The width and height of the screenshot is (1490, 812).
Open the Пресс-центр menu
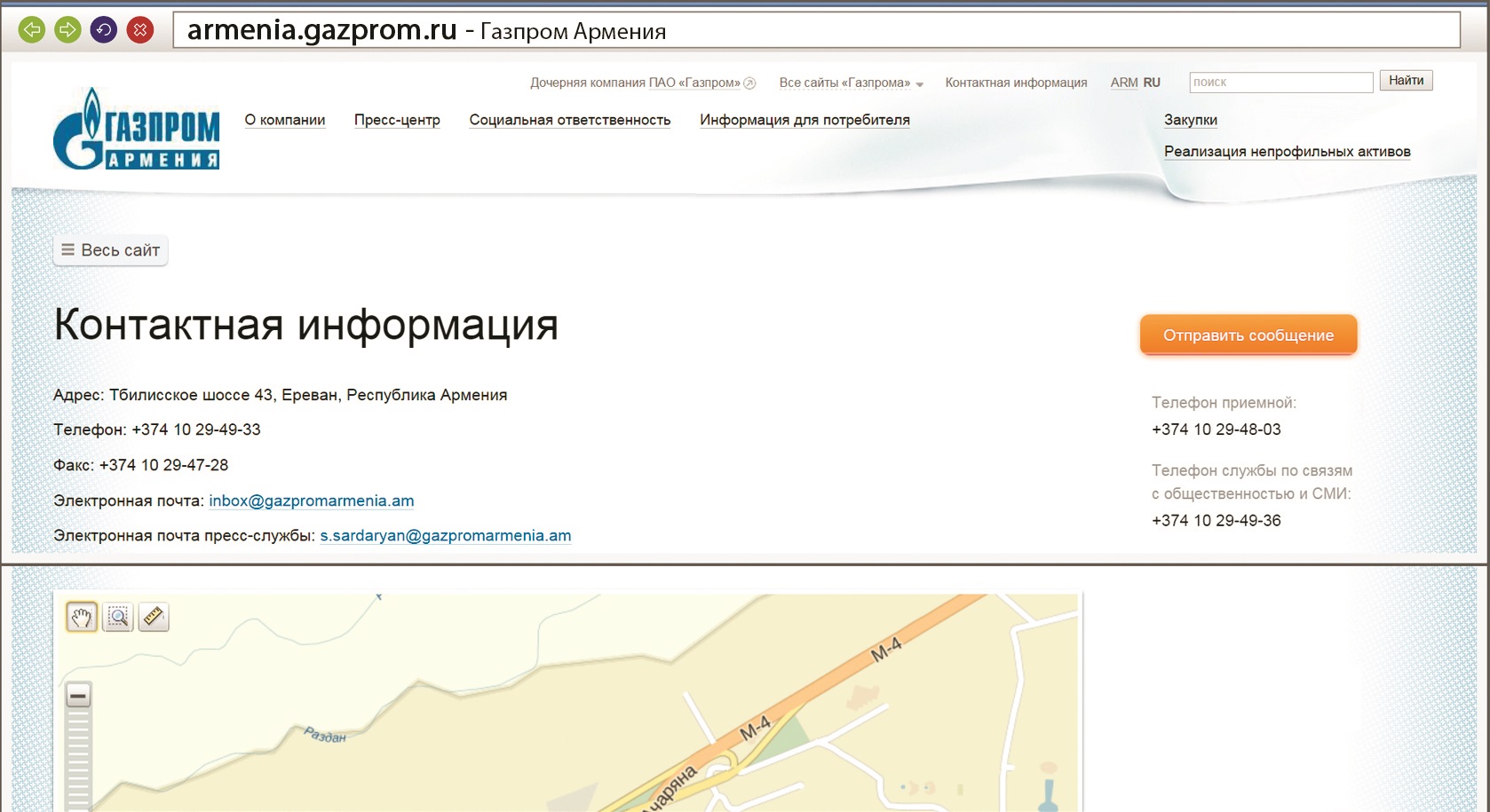[397, 120]
